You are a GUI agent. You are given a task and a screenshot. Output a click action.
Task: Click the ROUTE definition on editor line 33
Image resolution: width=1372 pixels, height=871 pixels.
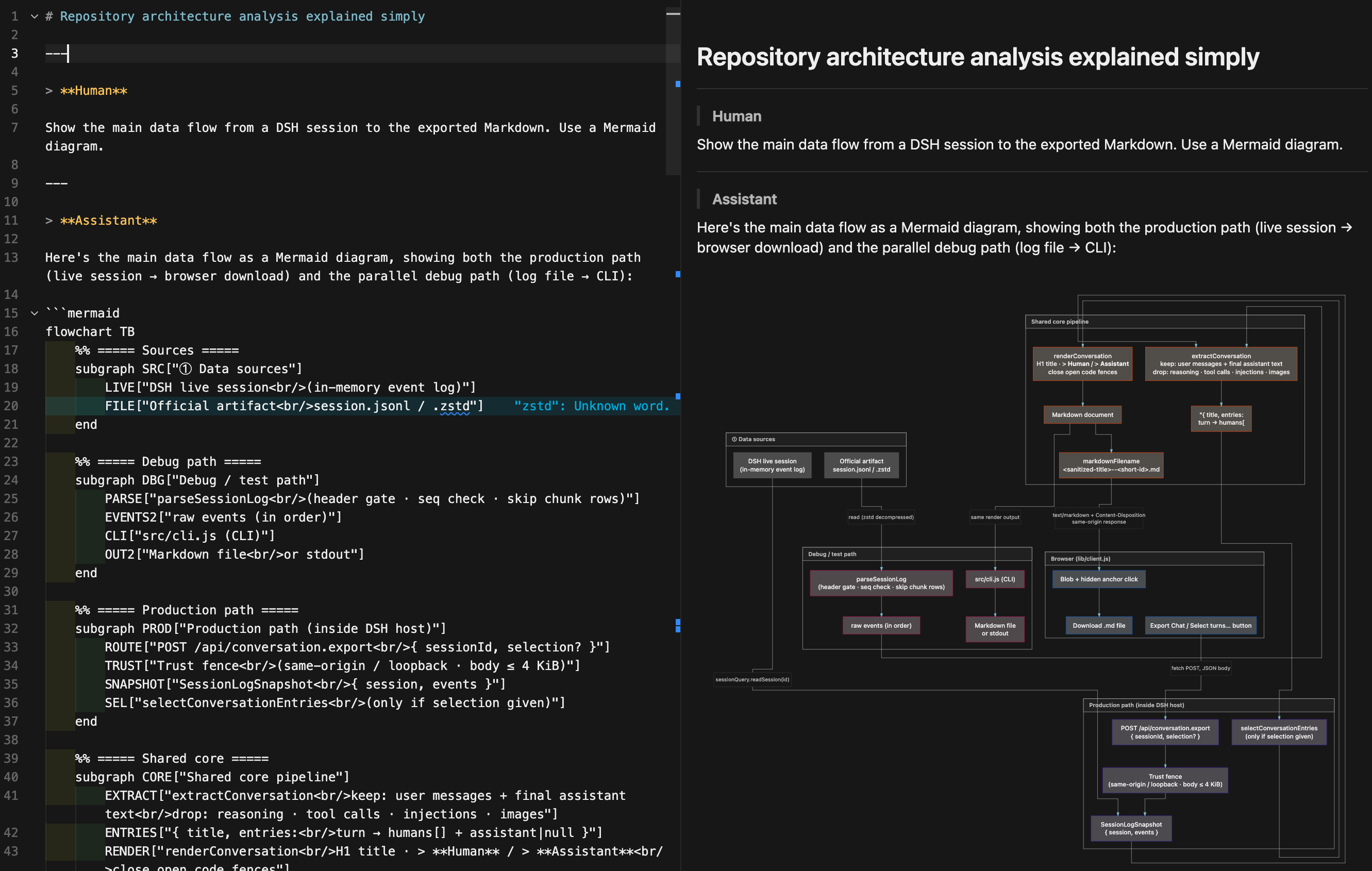[358, 647]
